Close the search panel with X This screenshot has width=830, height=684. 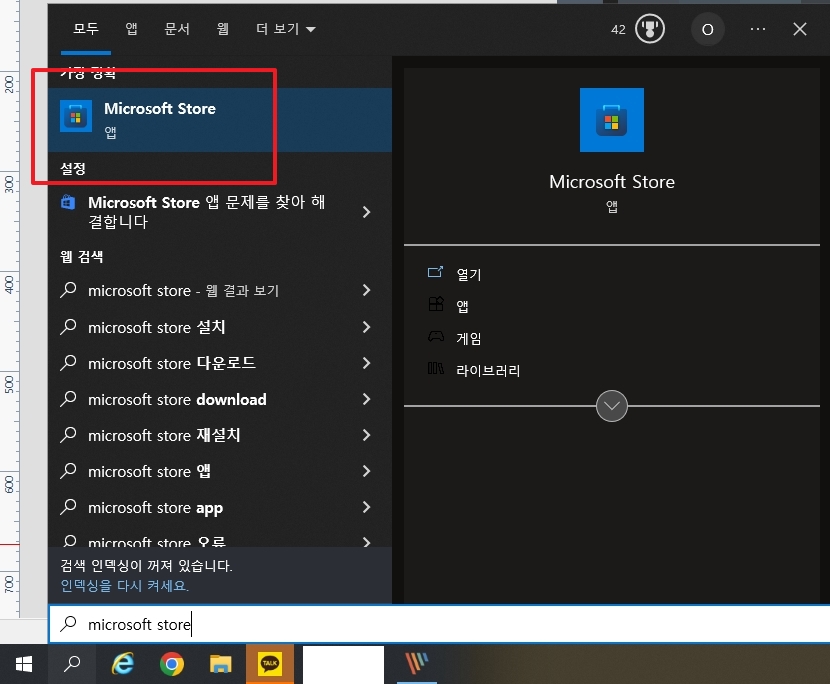(799, 29)
